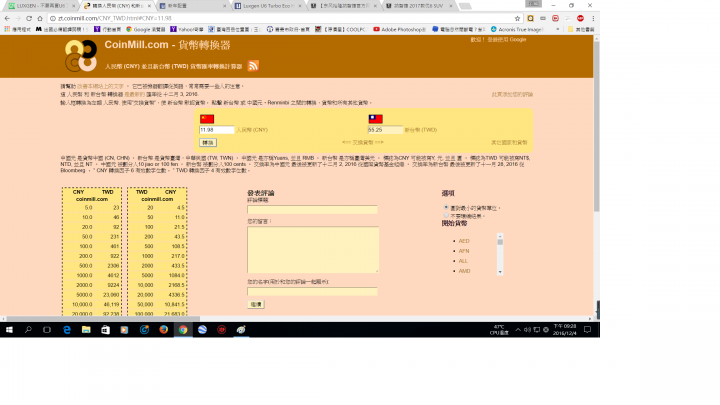Click the yellow extension icon beside star
Screen dimensions: 720x405
tap(530, 18)
